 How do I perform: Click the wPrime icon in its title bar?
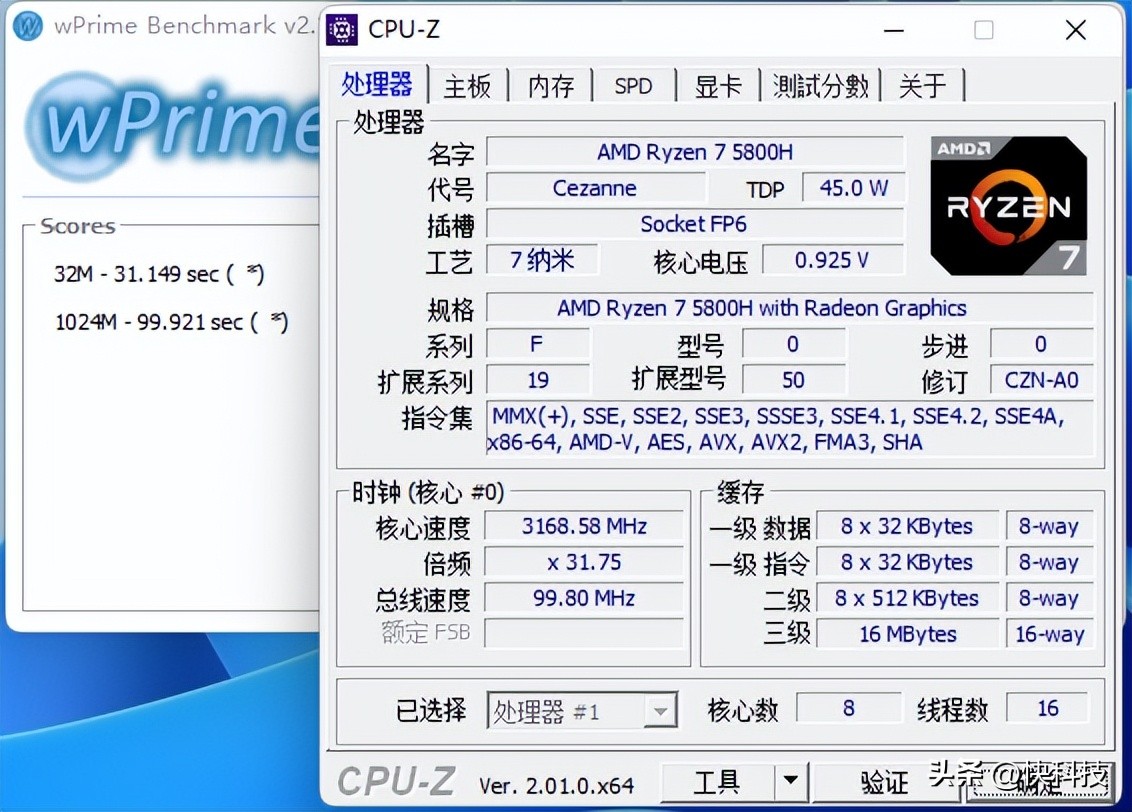(27, 26)
